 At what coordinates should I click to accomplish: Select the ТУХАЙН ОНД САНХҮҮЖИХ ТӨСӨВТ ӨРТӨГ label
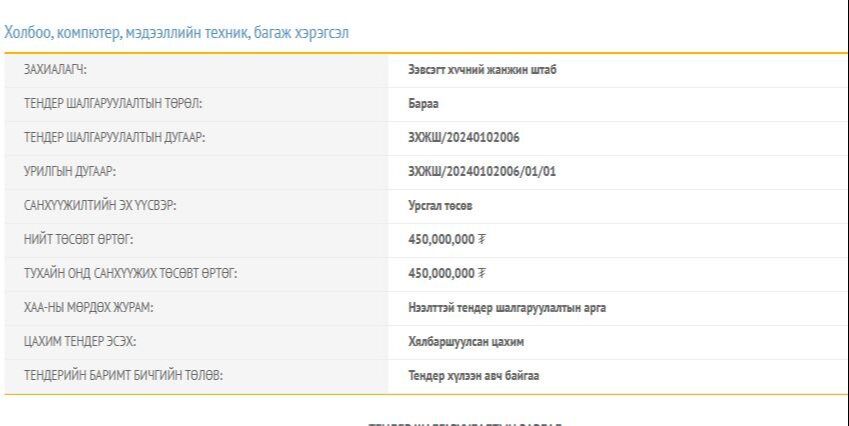(x=130, y=274)
